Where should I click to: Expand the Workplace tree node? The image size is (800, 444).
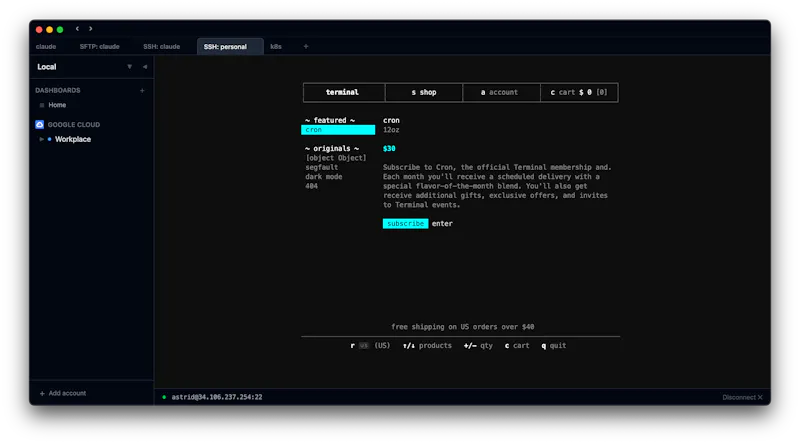41,139
